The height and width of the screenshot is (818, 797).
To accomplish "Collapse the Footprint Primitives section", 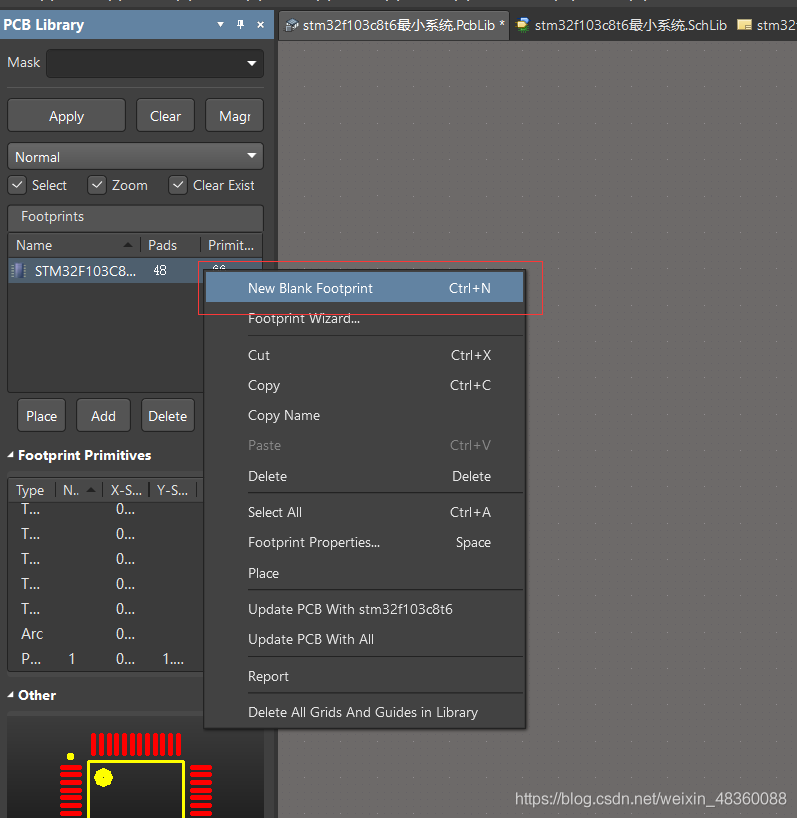I will coord(10,455).
